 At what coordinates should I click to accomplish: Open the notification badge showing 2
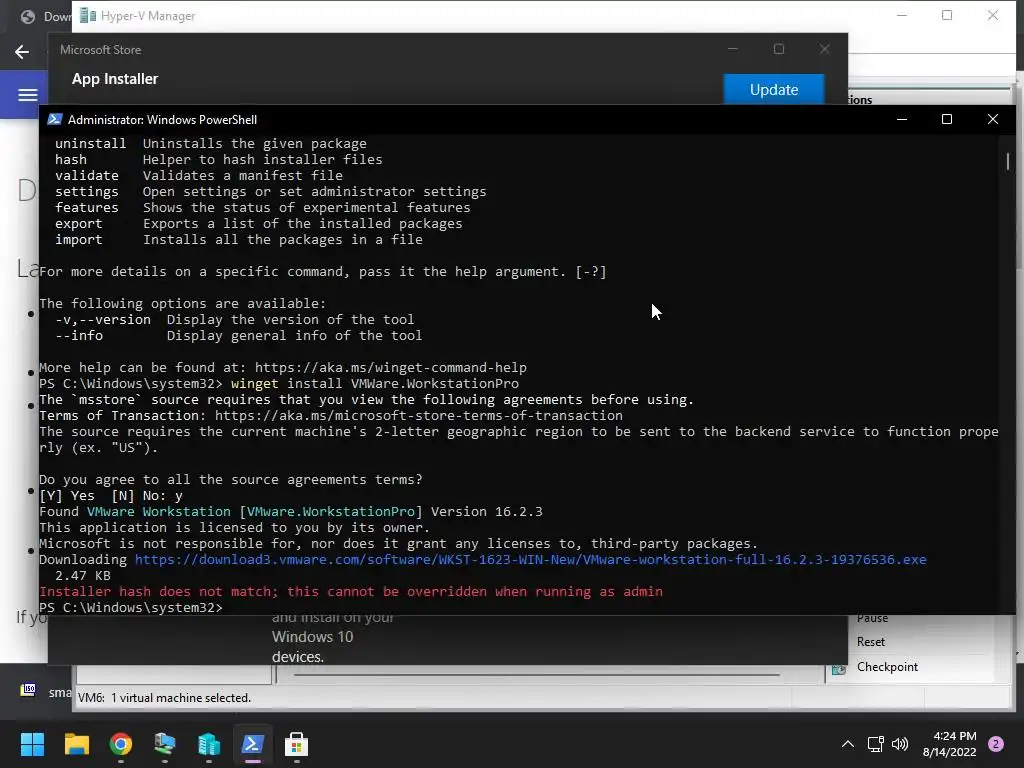996,744
